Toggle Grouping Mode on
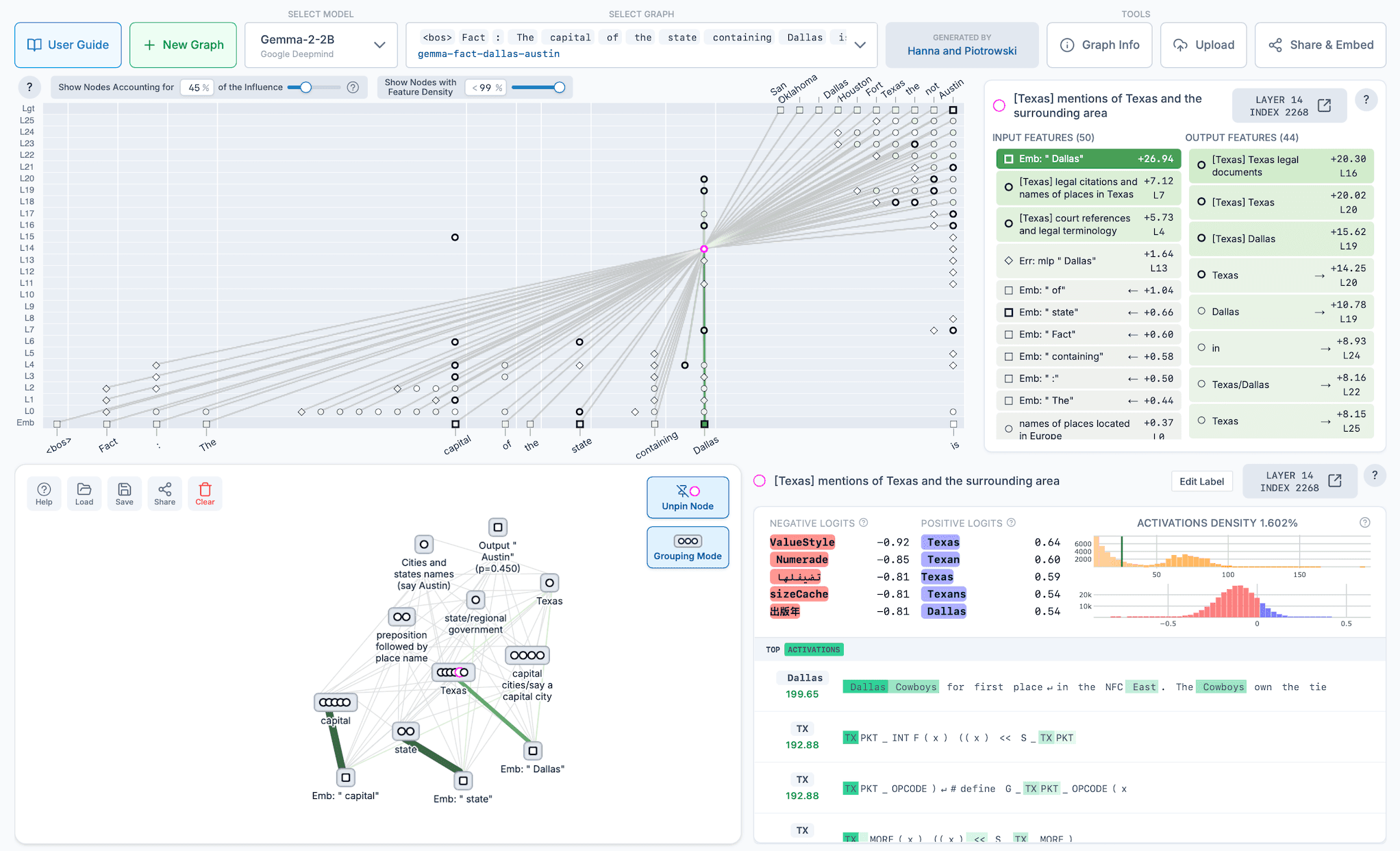The image size is (1400, 851). click(687, 547)
